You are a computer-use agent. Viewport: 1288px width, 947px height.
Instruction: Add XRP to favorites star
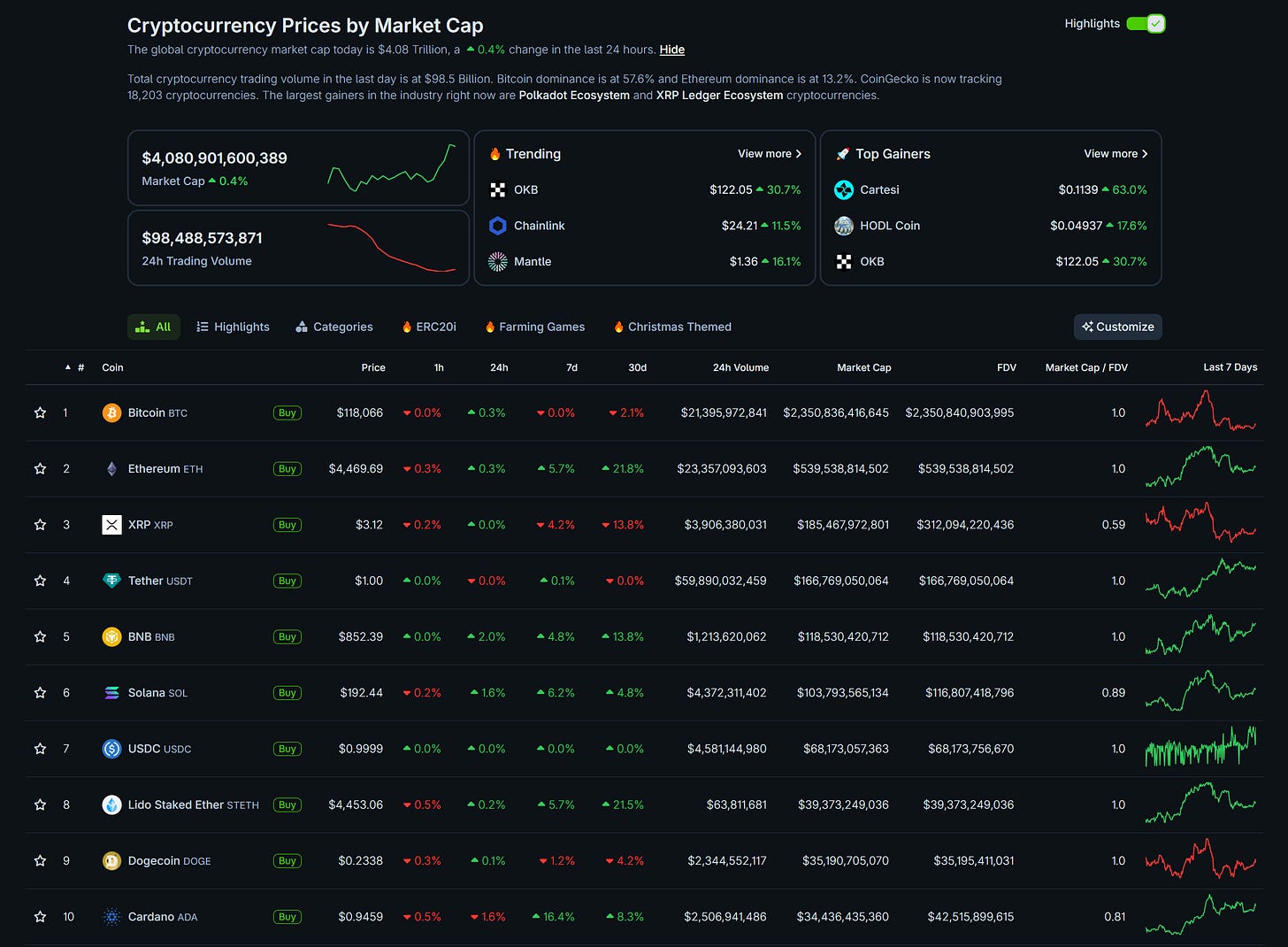coord(40,525)
